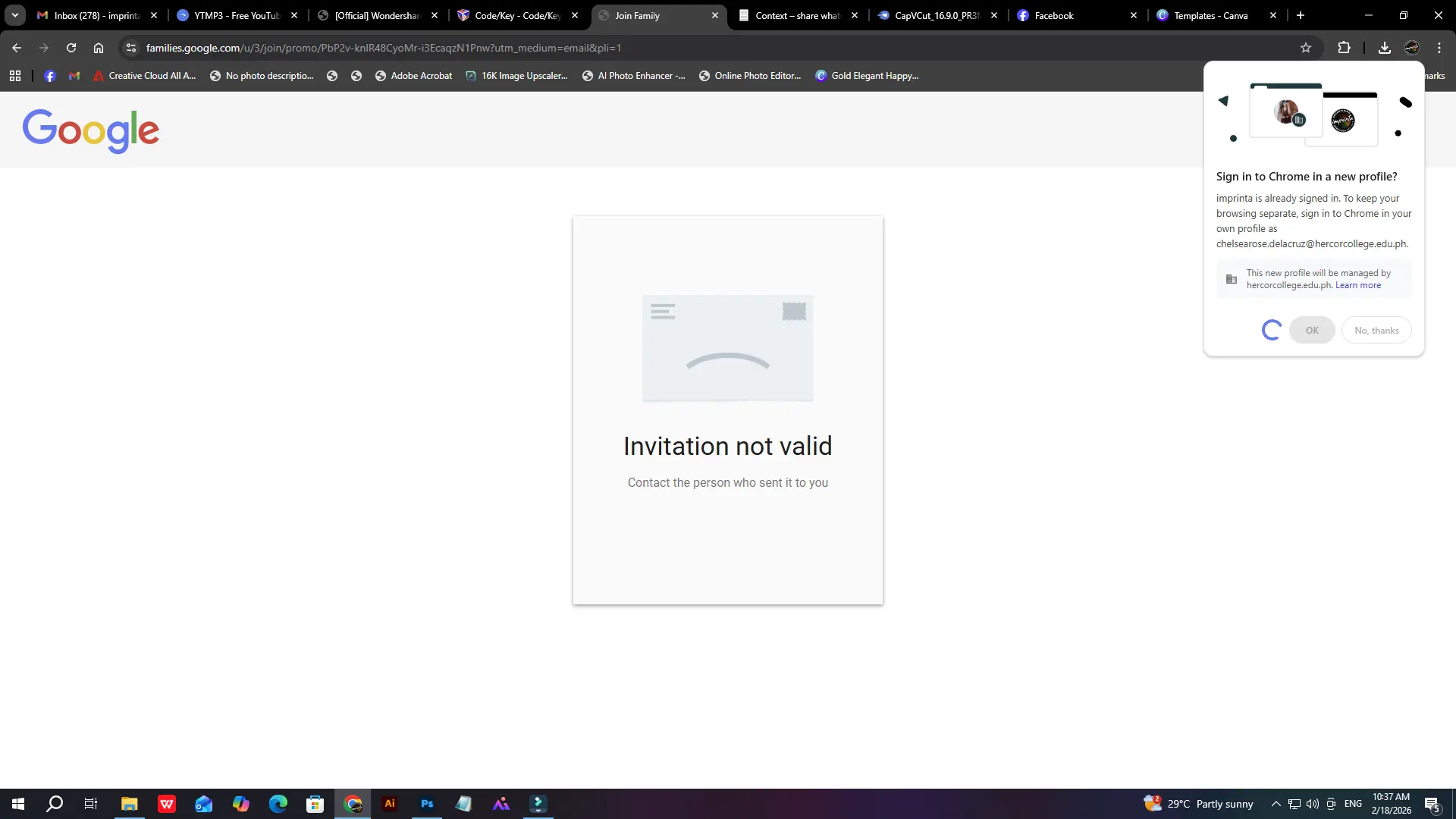Screen dimensions: 1456x819
Task: Open the Extensions puzzle icon
Action: pos(1344,48)
